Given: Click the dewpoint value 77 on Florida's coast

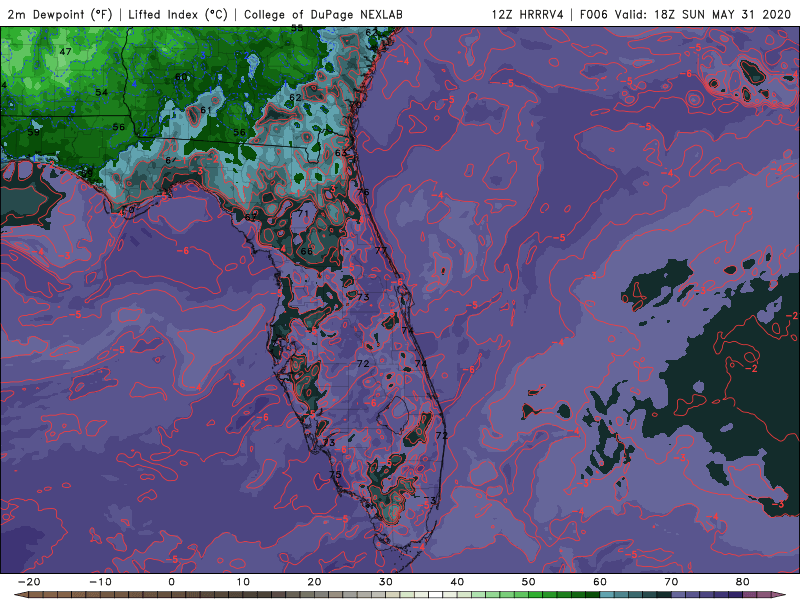Looking at the screenshot, I should point(381,251).
